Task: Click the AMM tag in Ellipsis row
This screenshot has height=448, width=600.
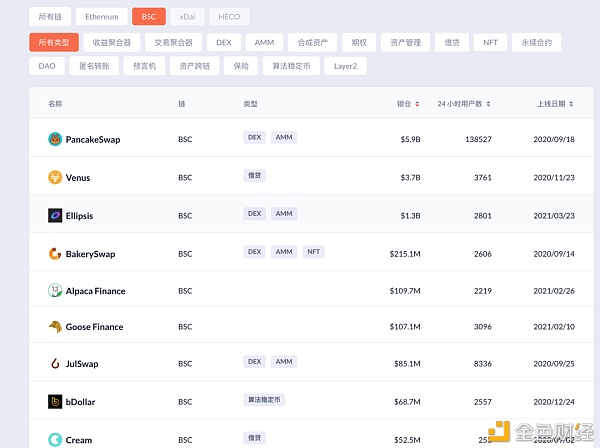Action: (284, 213)
